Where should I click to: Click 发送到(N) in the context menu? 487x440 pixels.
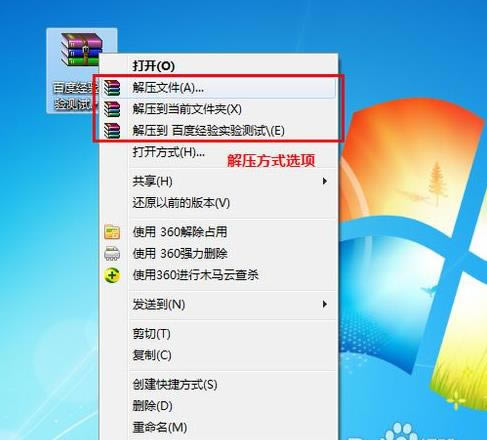218,304
